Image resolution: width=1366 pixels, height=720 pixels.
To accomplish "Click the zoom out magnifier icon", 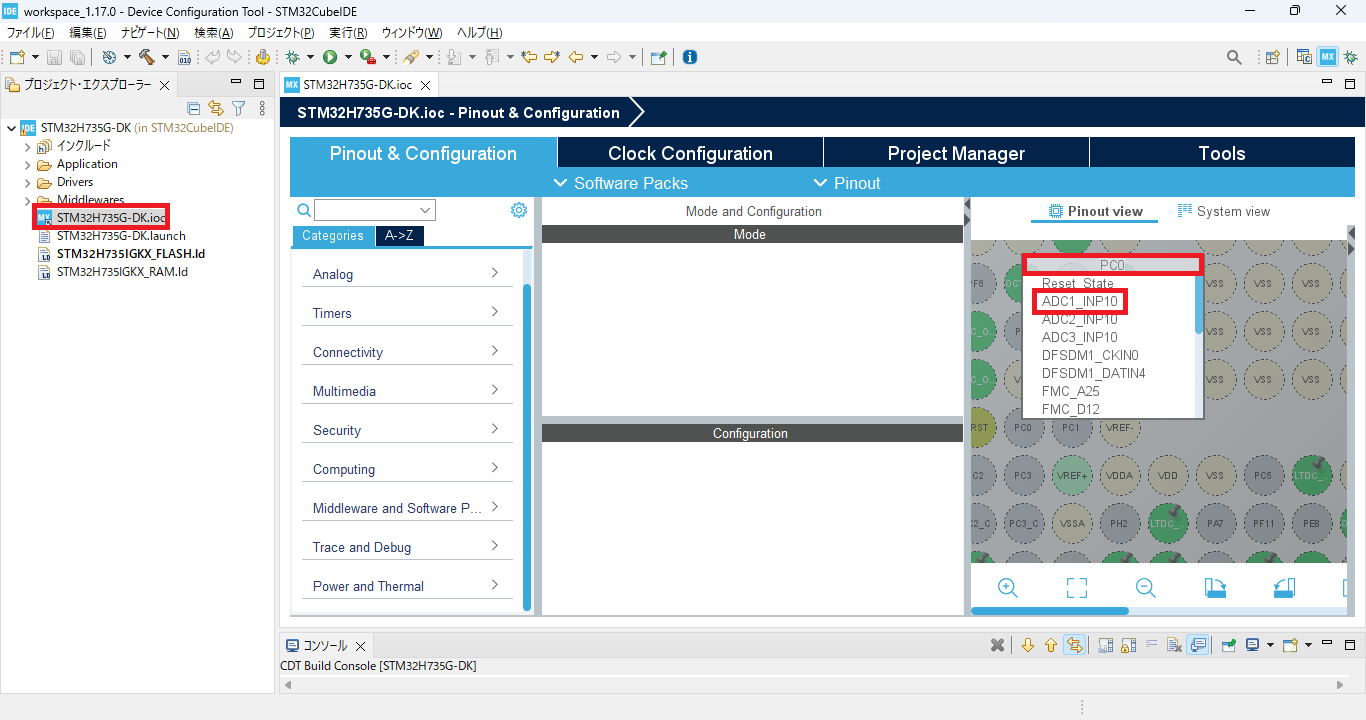I will [x=1145, y=588].
